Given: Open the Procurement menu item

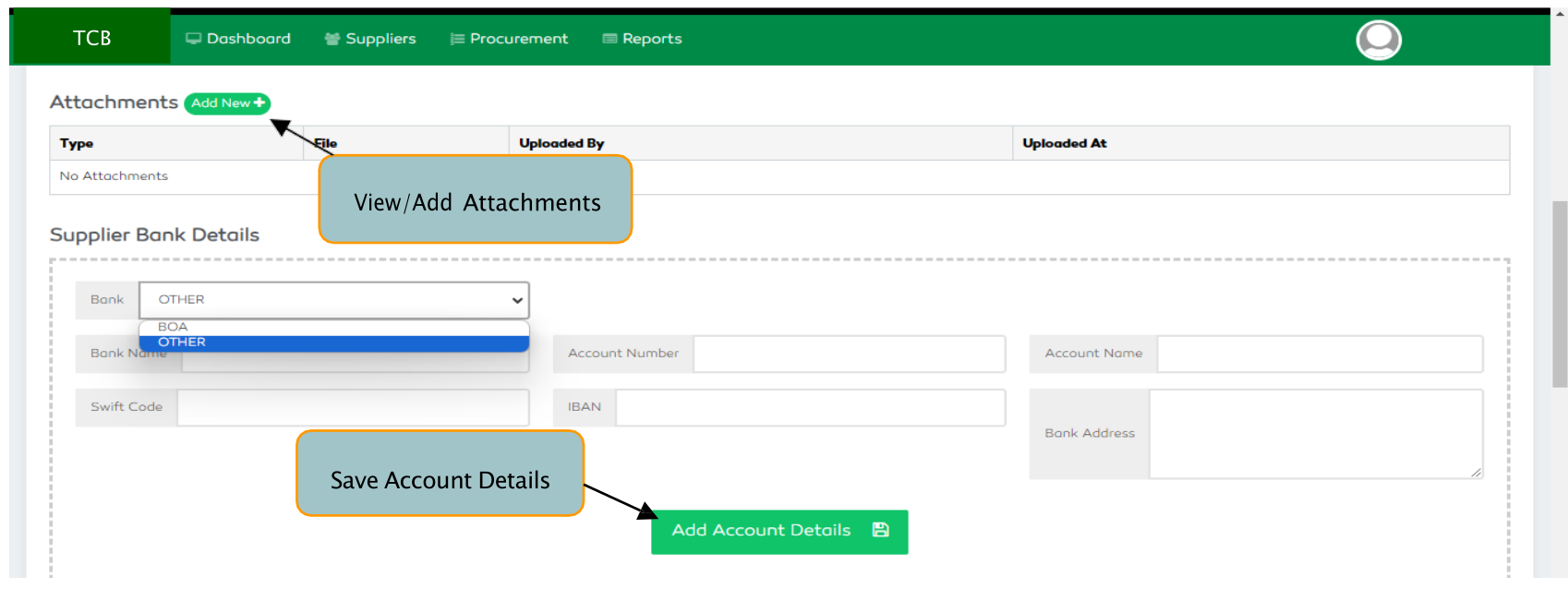Looking at the screenshot, I should click(x=509, y=39).
